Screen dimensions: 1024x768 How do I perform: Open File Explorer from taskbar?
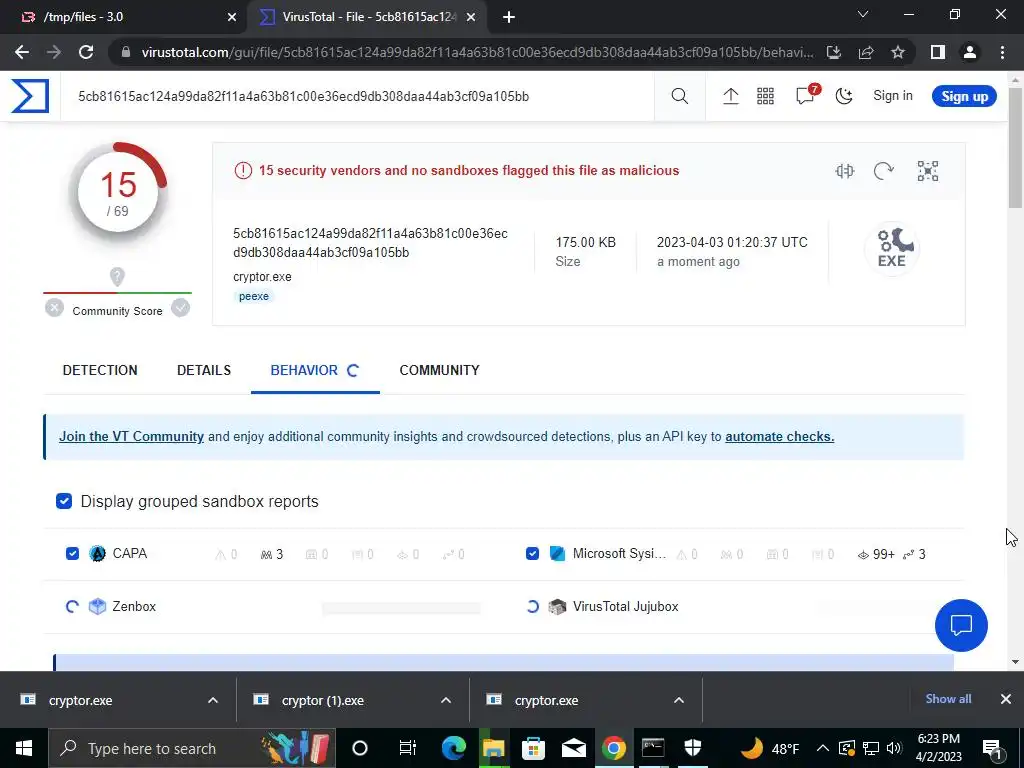tap(494, 748)
